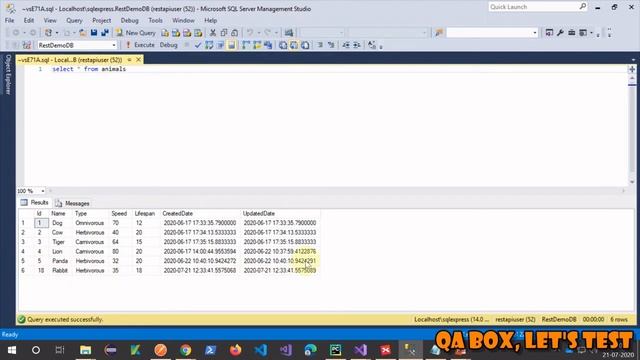
Task: Click the Increase Indent icon
Action: pyautogui.click(x=357, y=45)
